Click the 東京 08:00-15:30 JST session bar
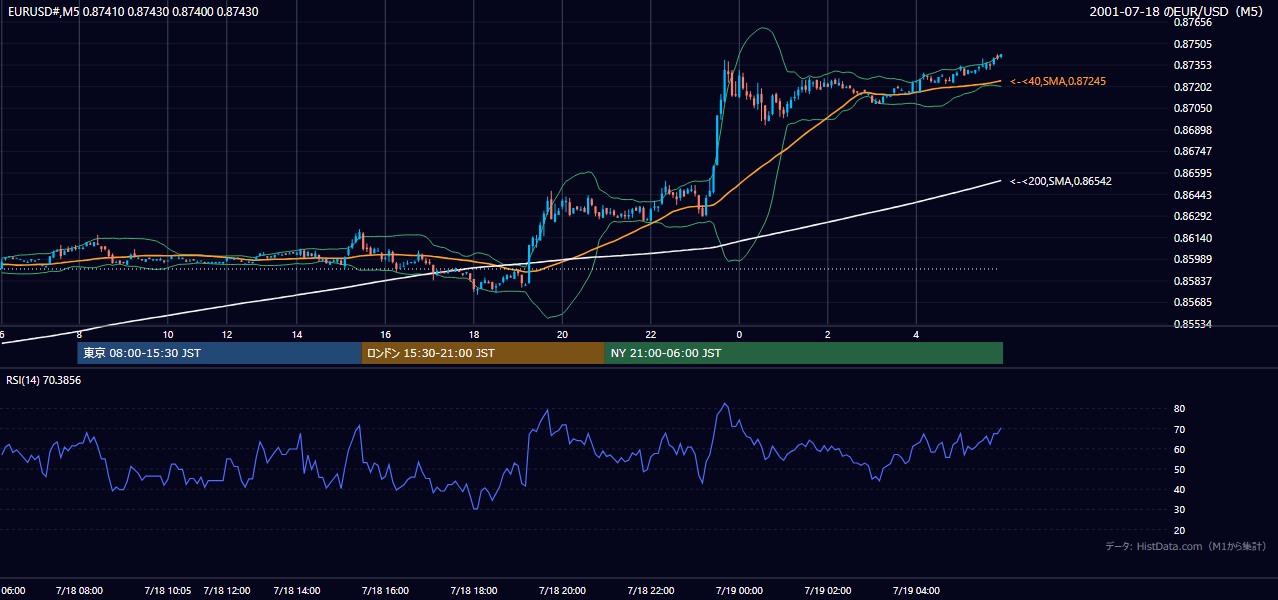 click(219, 353)
